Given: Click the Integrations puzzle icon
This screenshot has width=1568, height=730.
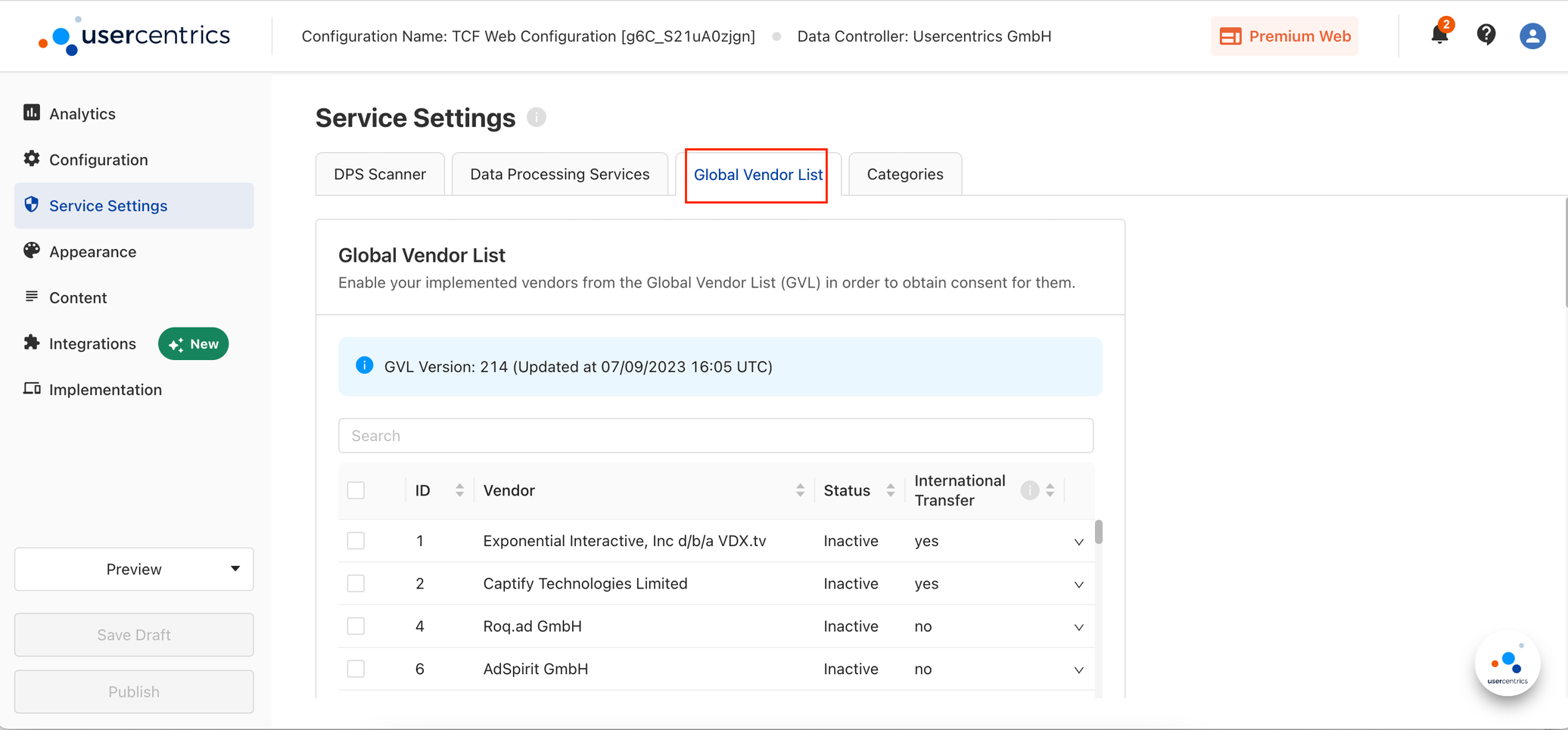Looking at the screenshot, I should [31, 343].
